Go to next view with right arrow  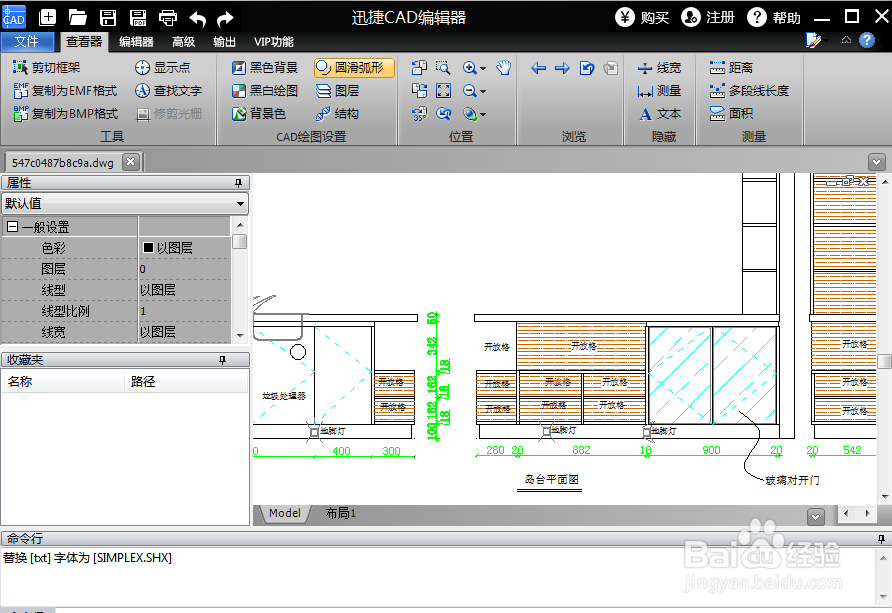click(562, 68)
